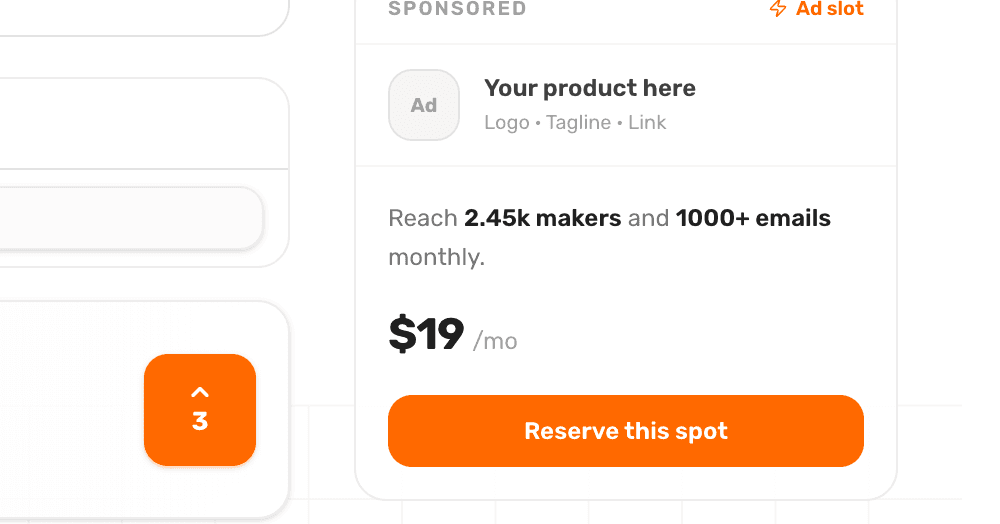The width and height of the screenshot is (1000, 524).
Task: Click the upvote count number 3
Action: pos(200,422)
